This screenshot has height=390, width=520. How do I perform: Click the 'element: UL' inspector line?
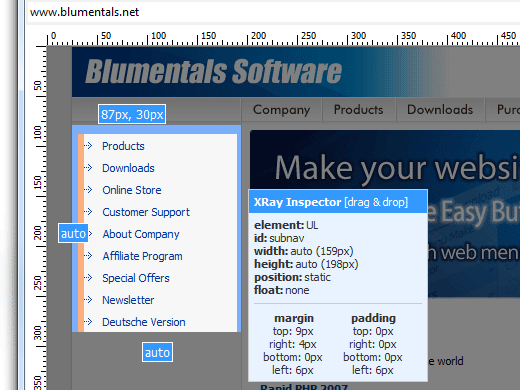pos(286,225)
